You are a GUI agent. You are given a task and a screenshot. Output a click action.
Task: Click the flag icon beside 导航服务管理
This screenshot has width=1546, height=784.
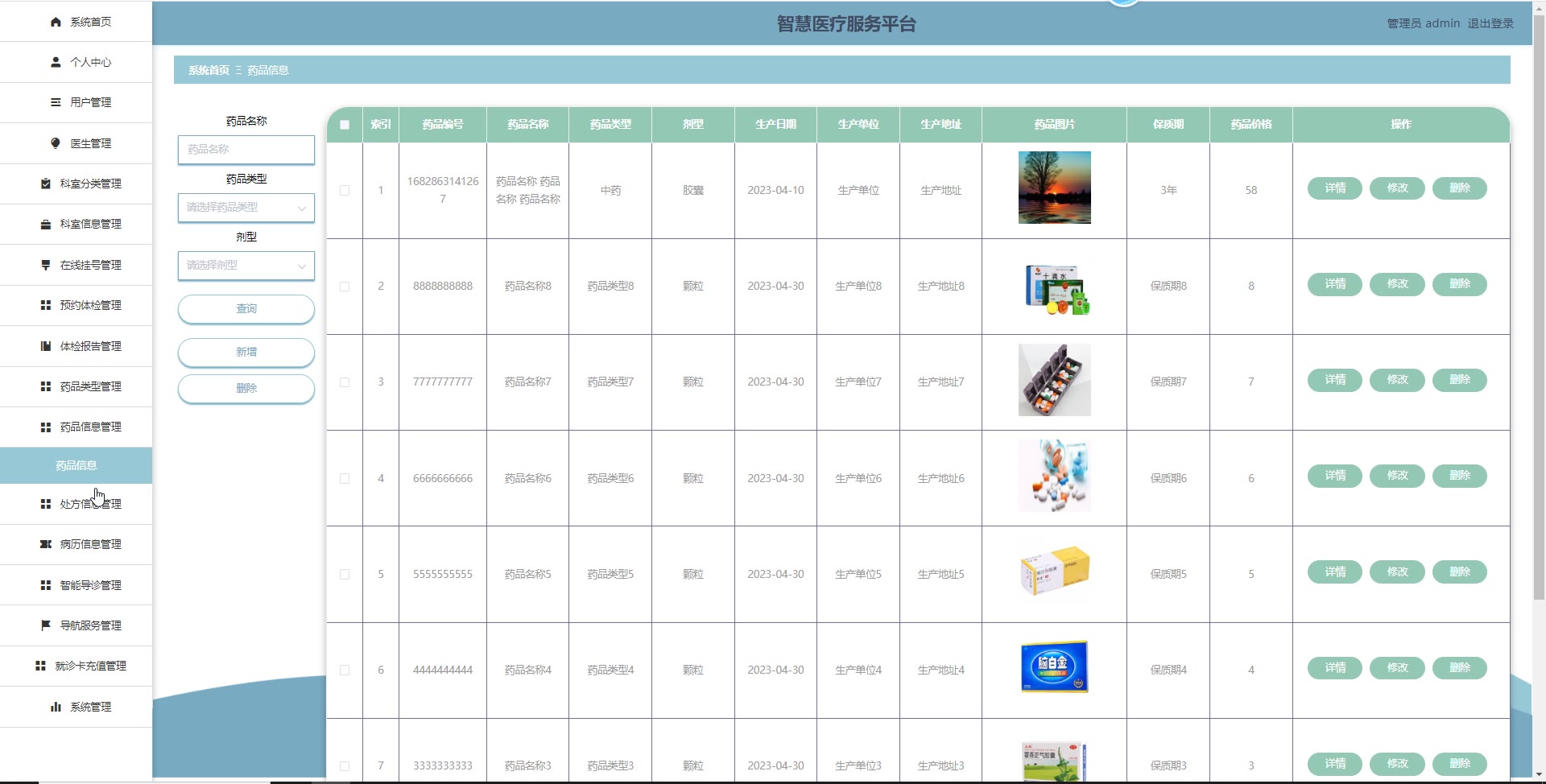coord(46,625)
